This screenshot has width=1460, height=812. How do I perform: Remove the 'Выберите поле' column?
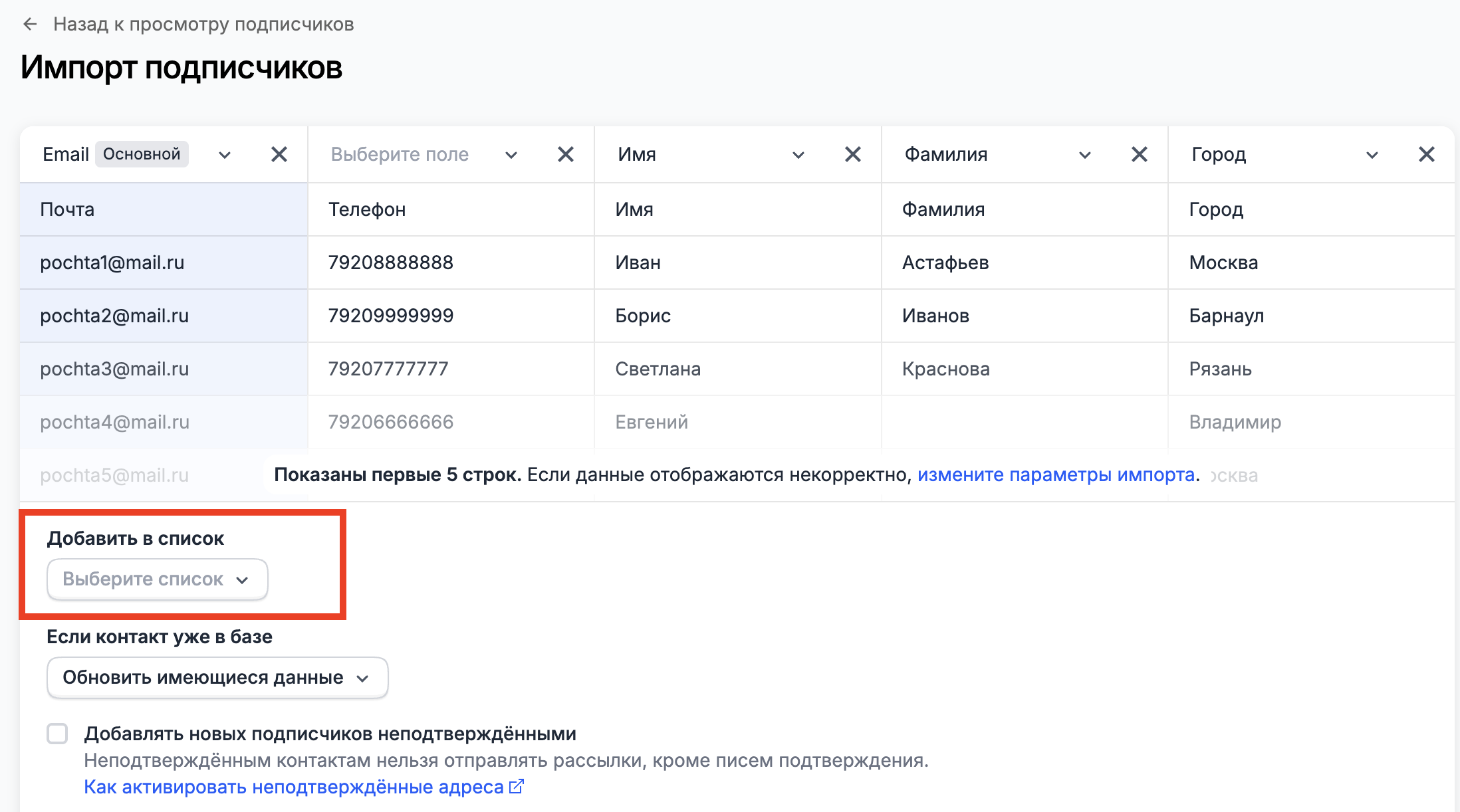point(566,154)
